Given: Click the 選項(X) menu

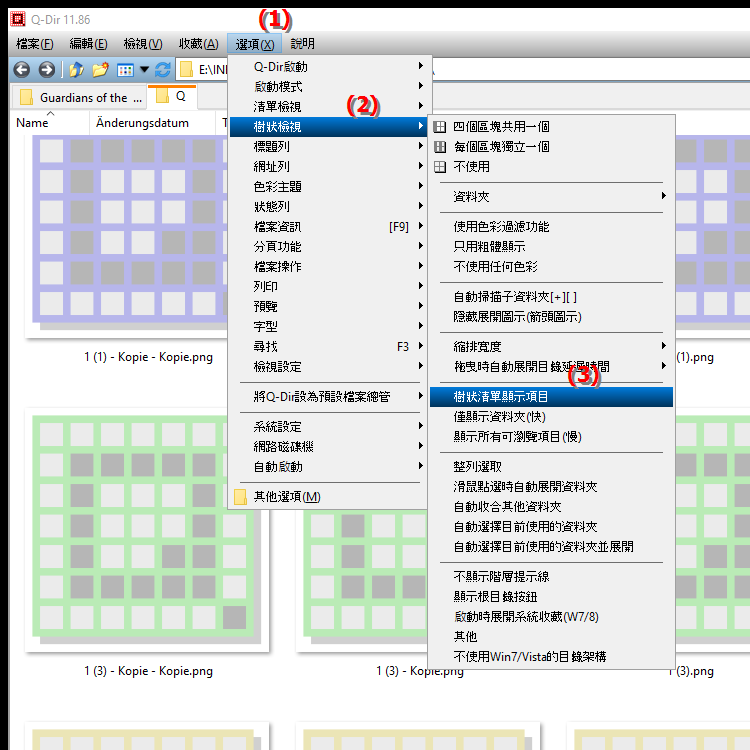Looking at the screenshot, I should click(254, 44).
